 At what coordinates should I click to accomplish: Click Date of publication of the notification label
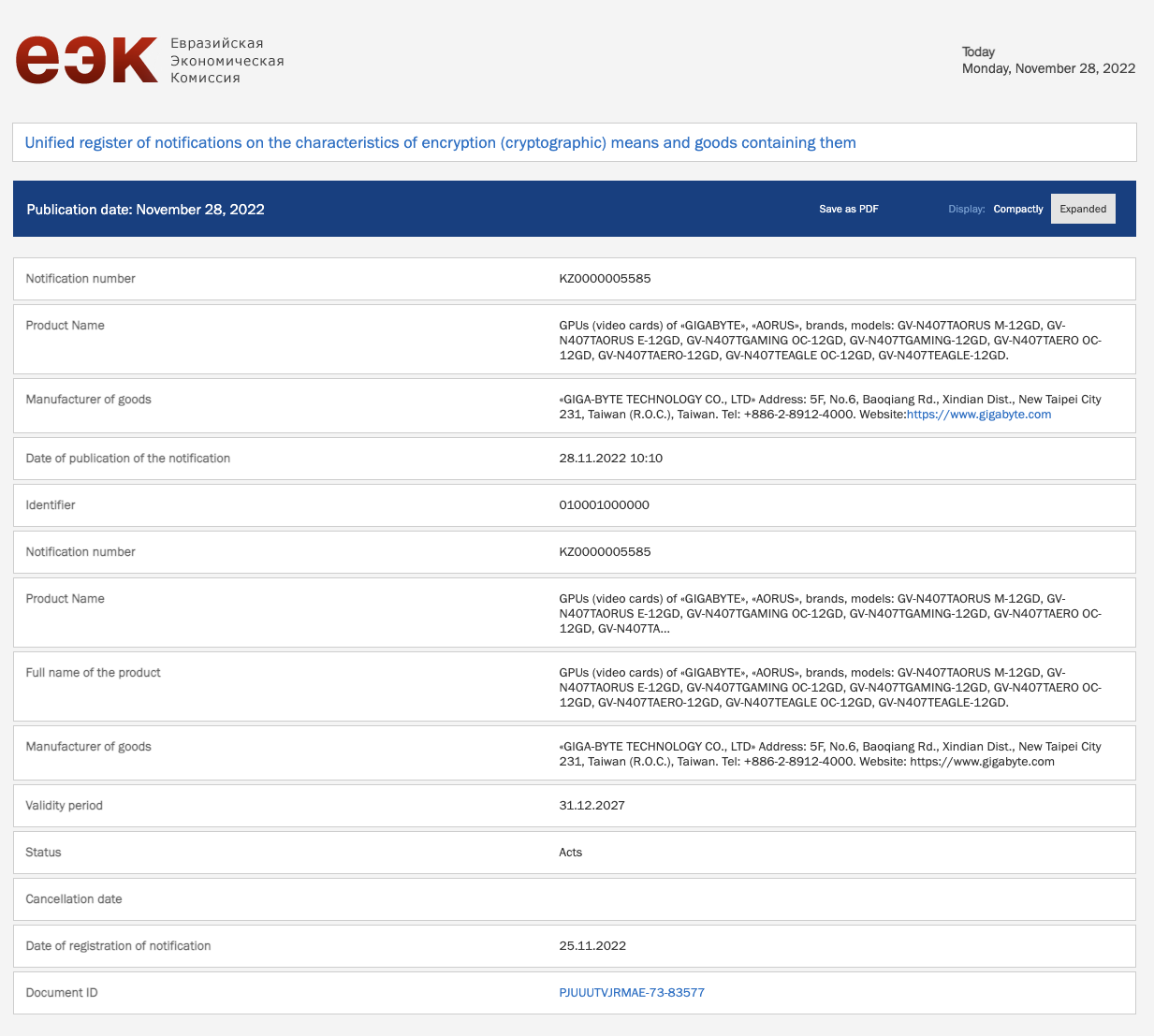click(x=127, y=459)
